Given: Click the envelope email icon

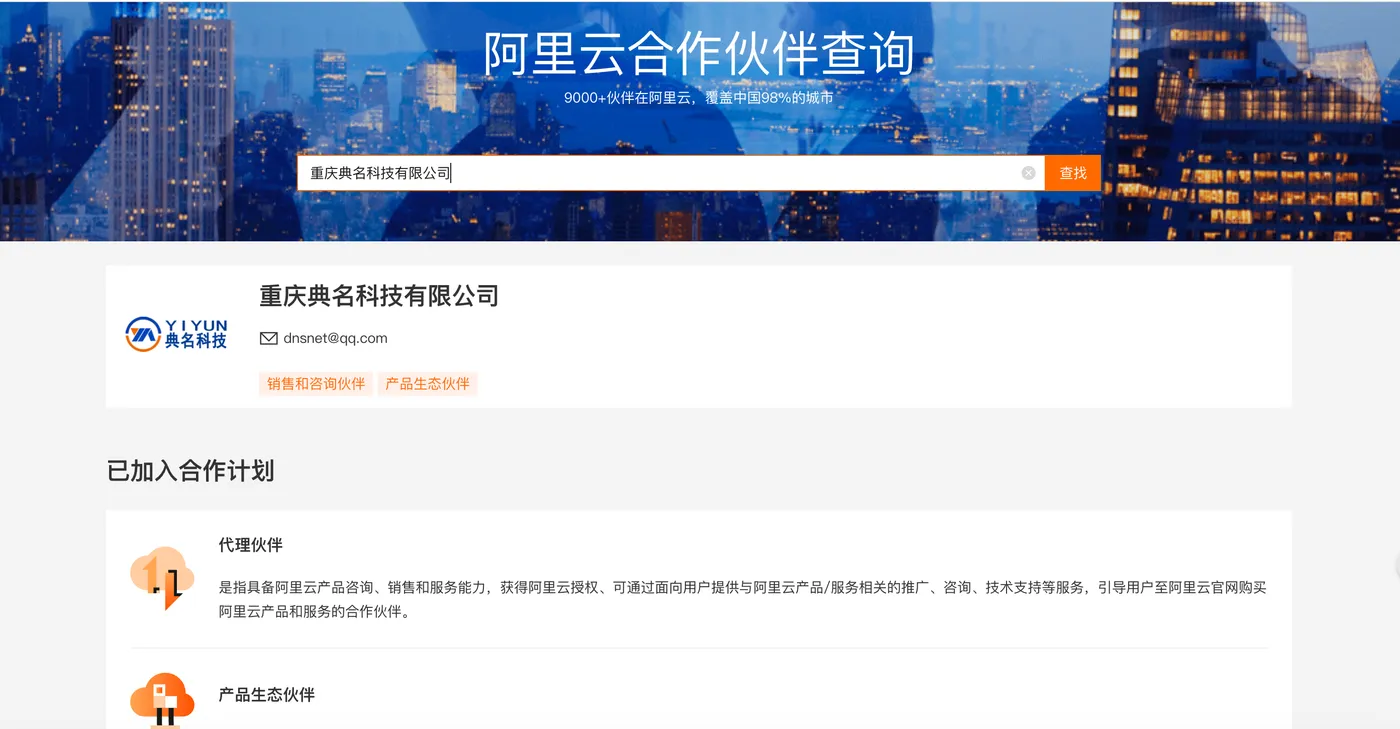Looking at the screenshot, I should [268, 338].
